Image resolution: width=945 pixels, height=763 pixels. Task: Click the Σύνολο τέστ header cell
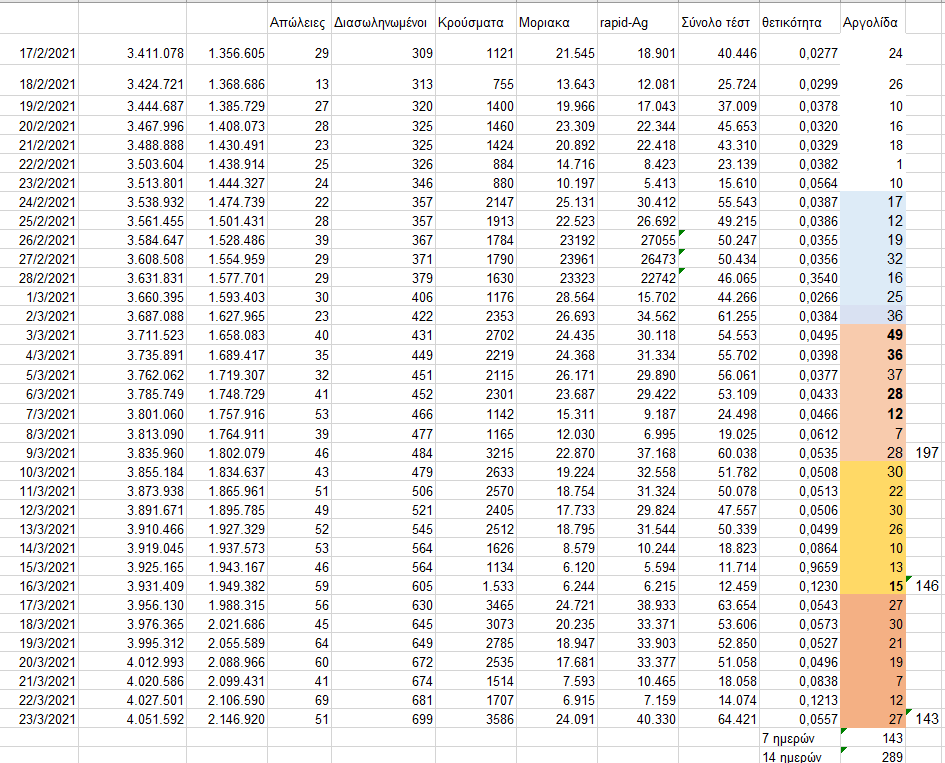(x=717, y=22)
